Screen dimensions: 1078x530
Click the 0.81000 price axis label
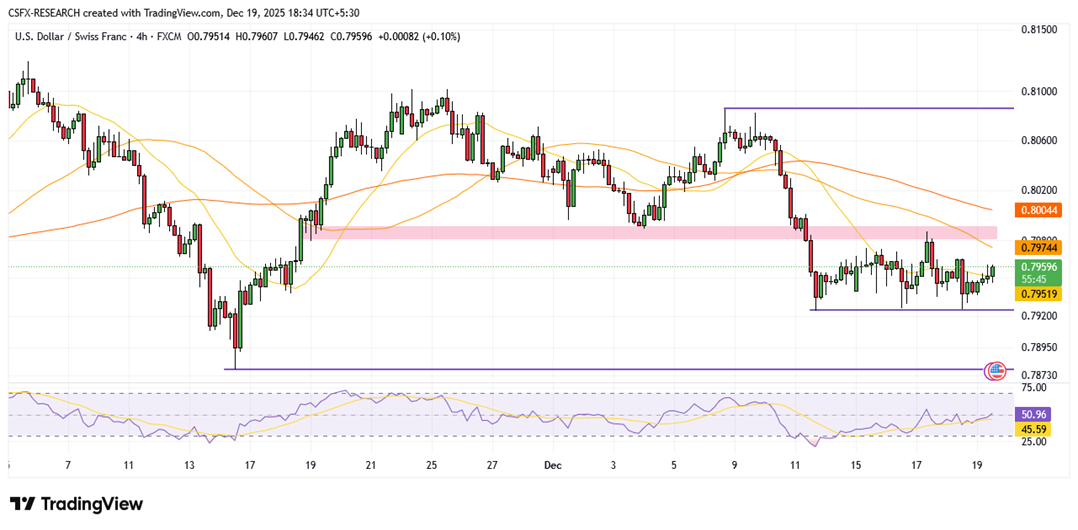tap(1038, 91)
